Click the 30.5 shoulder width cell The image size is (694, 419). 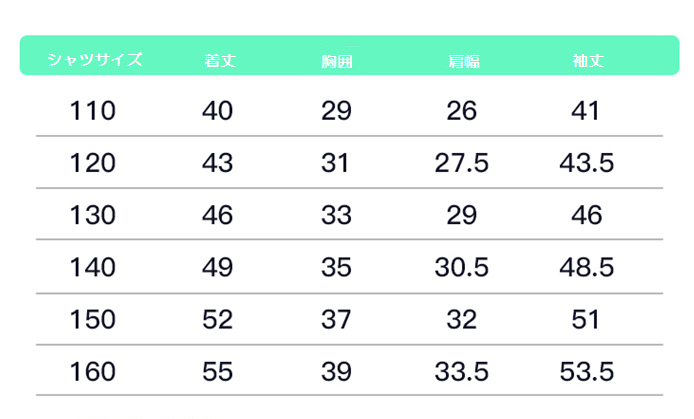[462, 267]
